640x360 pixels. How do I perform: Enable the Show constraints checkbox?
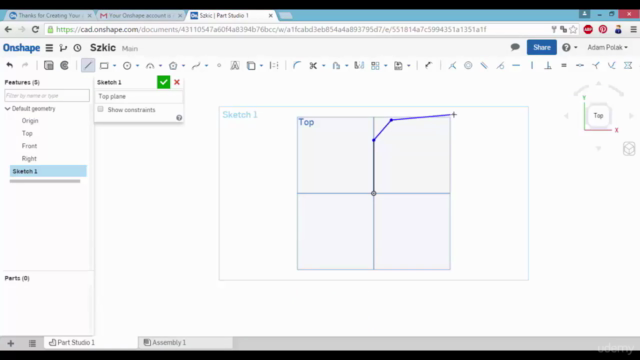[x=100, y=109]
